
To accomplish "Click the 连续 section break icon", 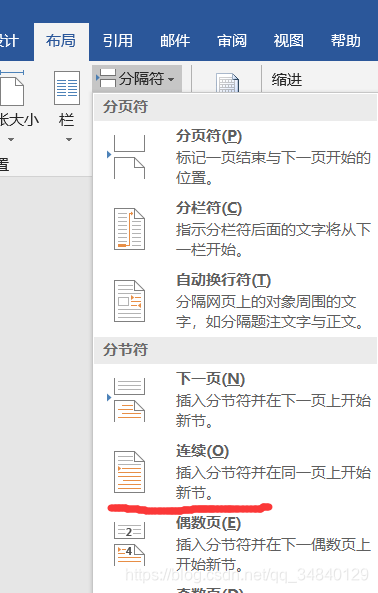I will point(129,472).
